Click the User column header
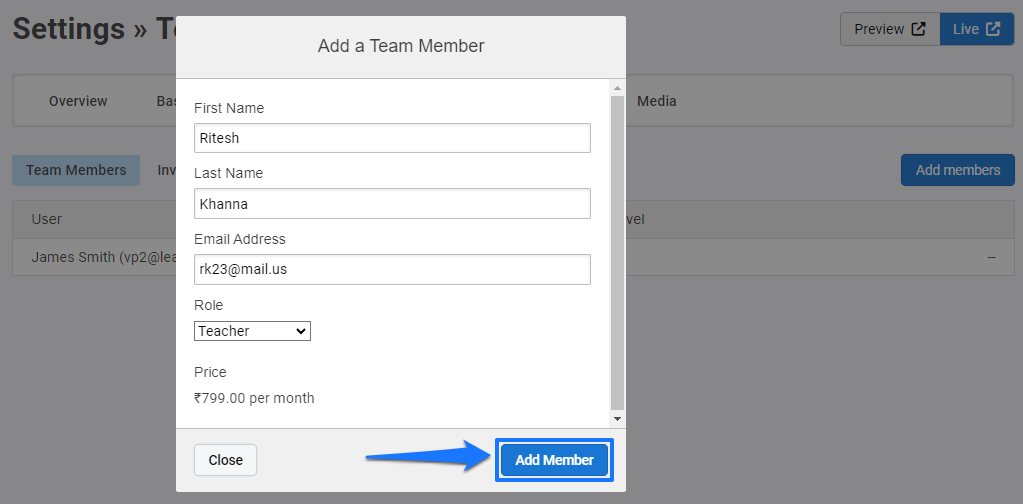The height and width of the screenshot is (504, 1023). pos(46,219)
